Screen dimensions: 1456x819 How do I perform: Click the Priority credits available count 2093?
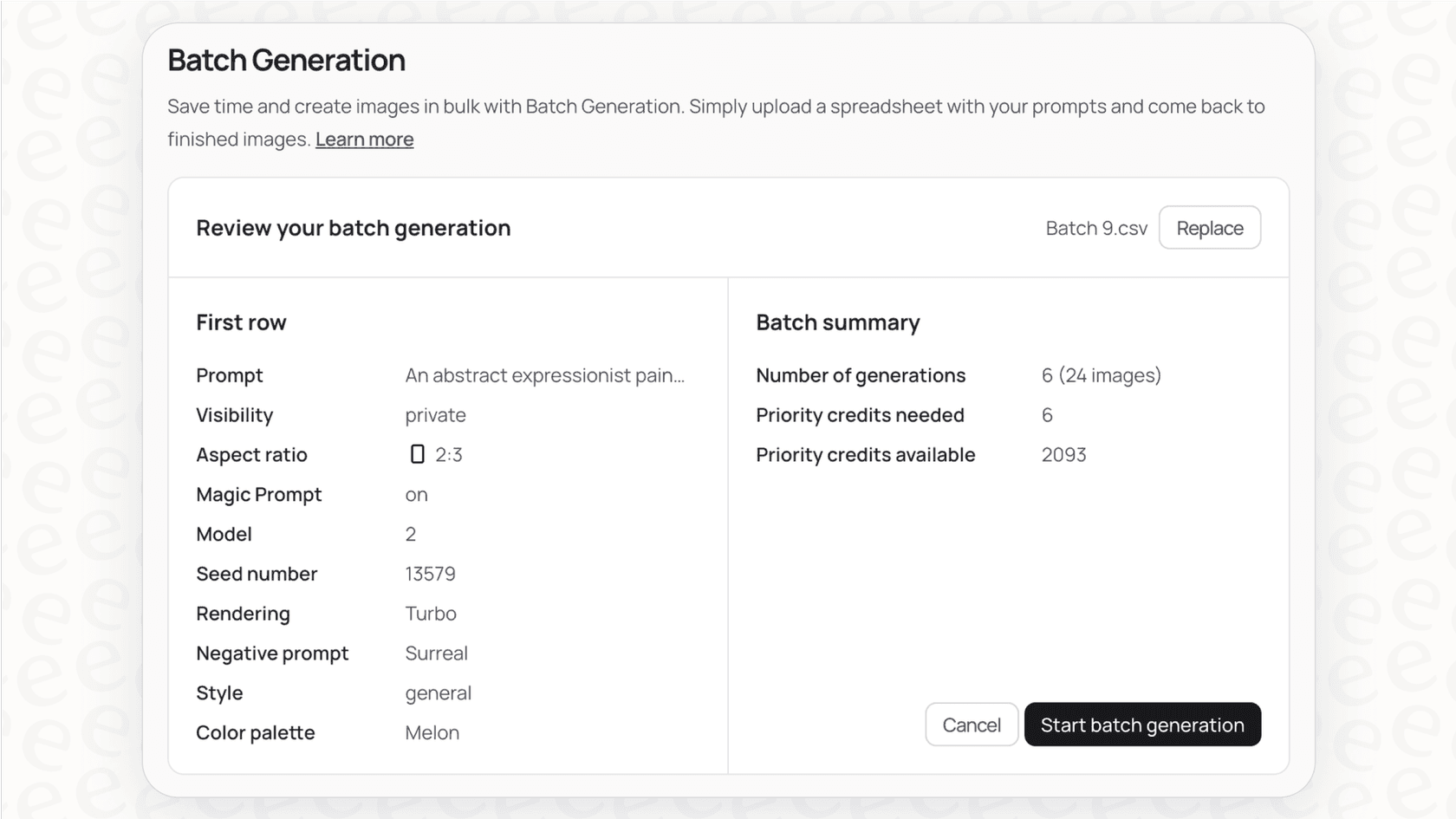(1063, 454)
